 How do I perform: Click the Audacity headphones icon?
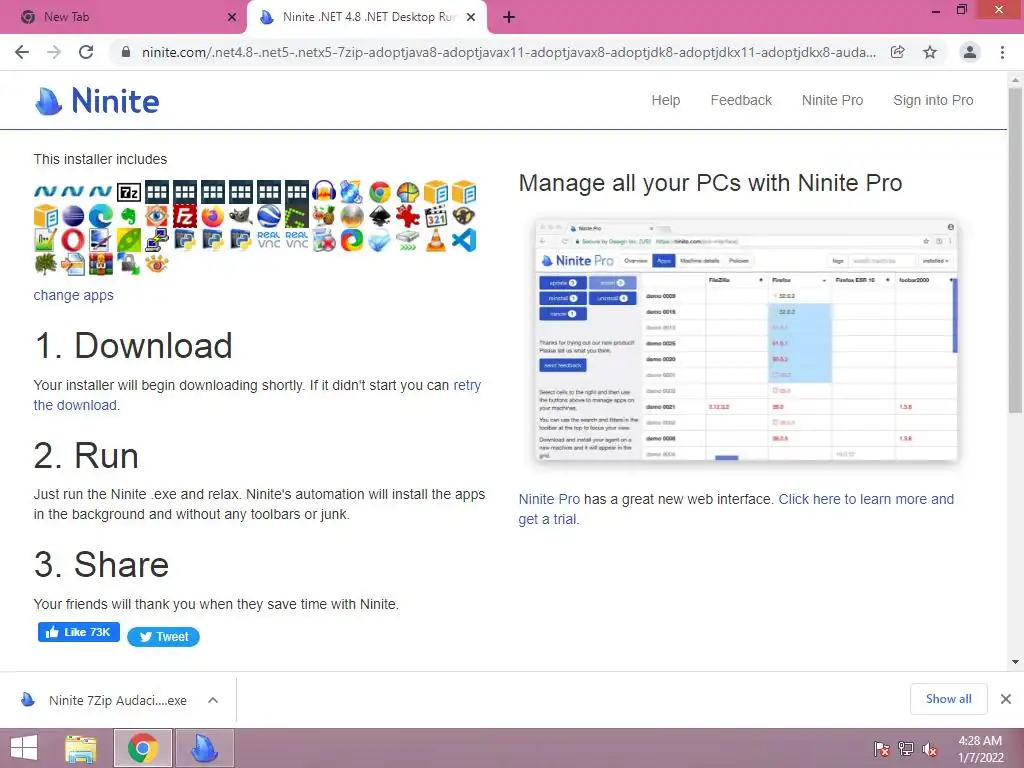pos(324,192)
